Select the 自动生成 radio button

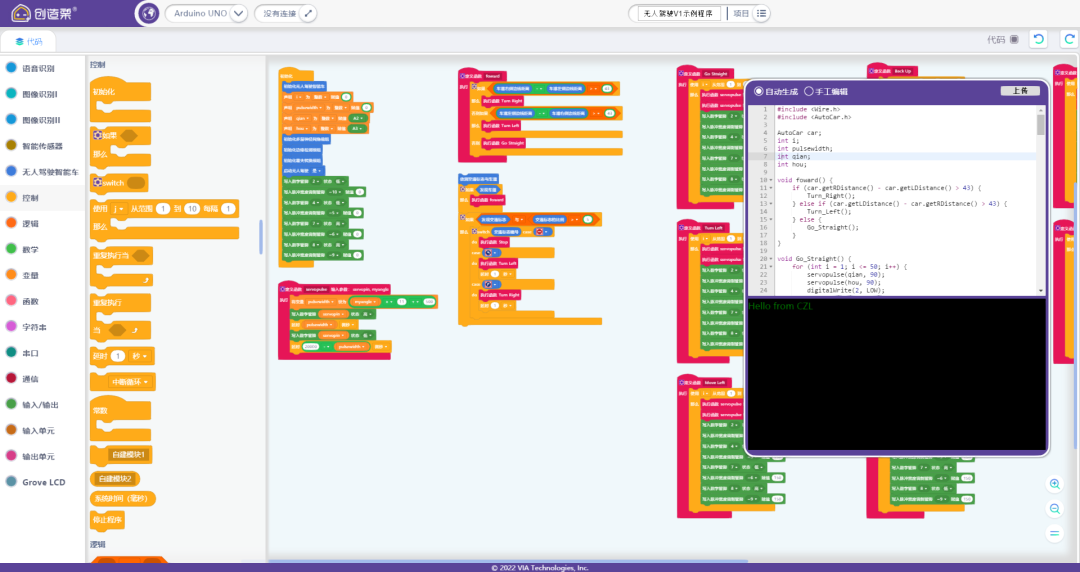click(x=759, y=91)
